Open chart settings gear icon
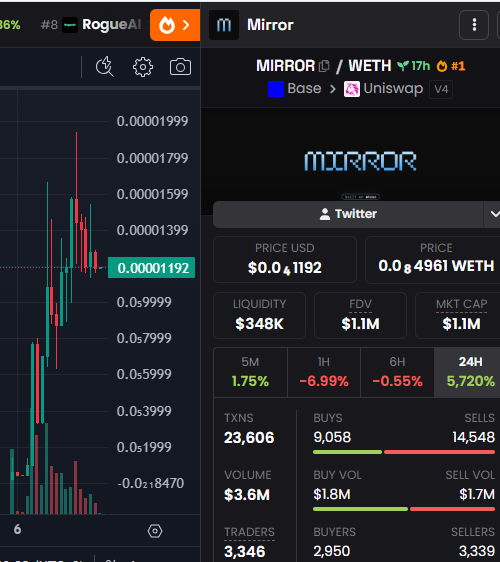This screenshot has height=562, width=500. click(143, 67)
